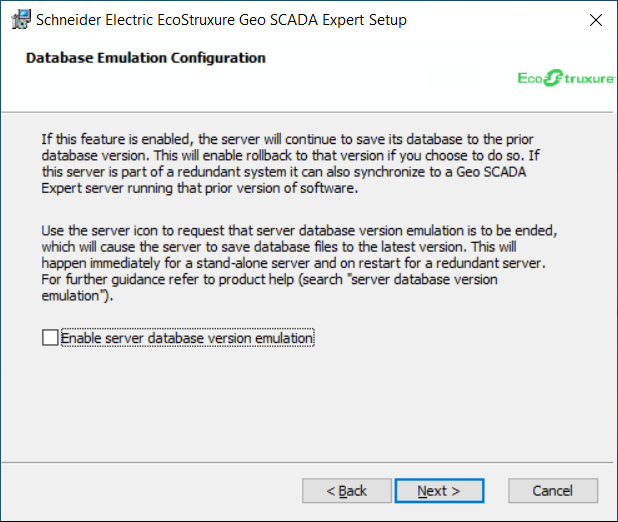Click the "Geo SCADA Expert server" text in the description
This screenshot has height=522, width=618.
pyautogui.click(x=528, y=173)
